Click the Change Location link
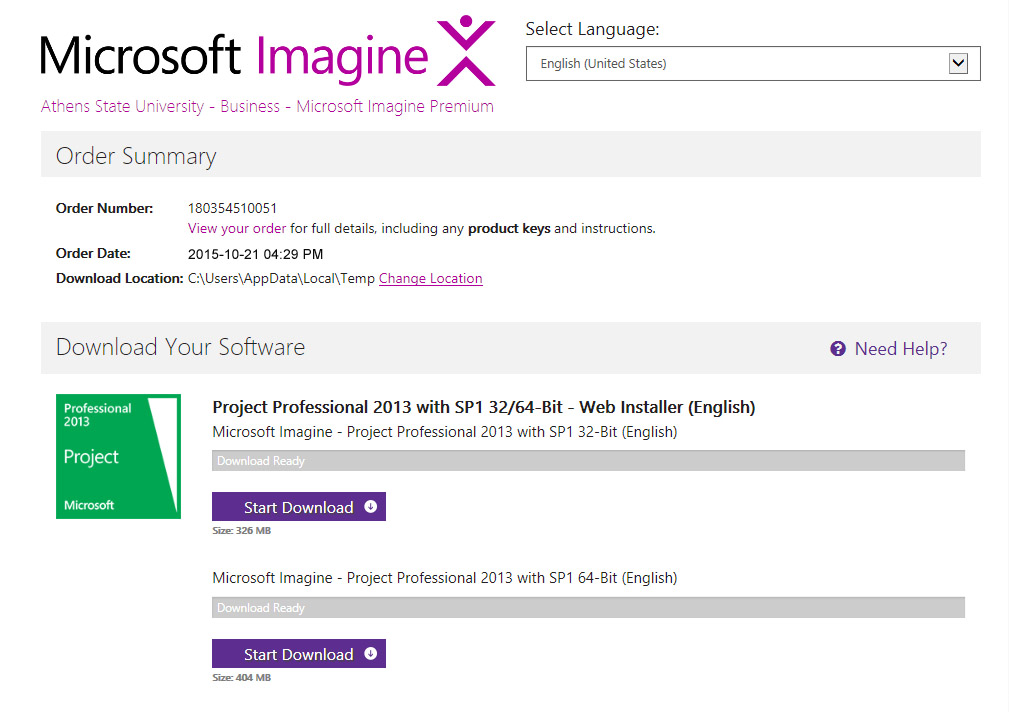Viewport: 1009px width, 712px height. tap(430, 279)
